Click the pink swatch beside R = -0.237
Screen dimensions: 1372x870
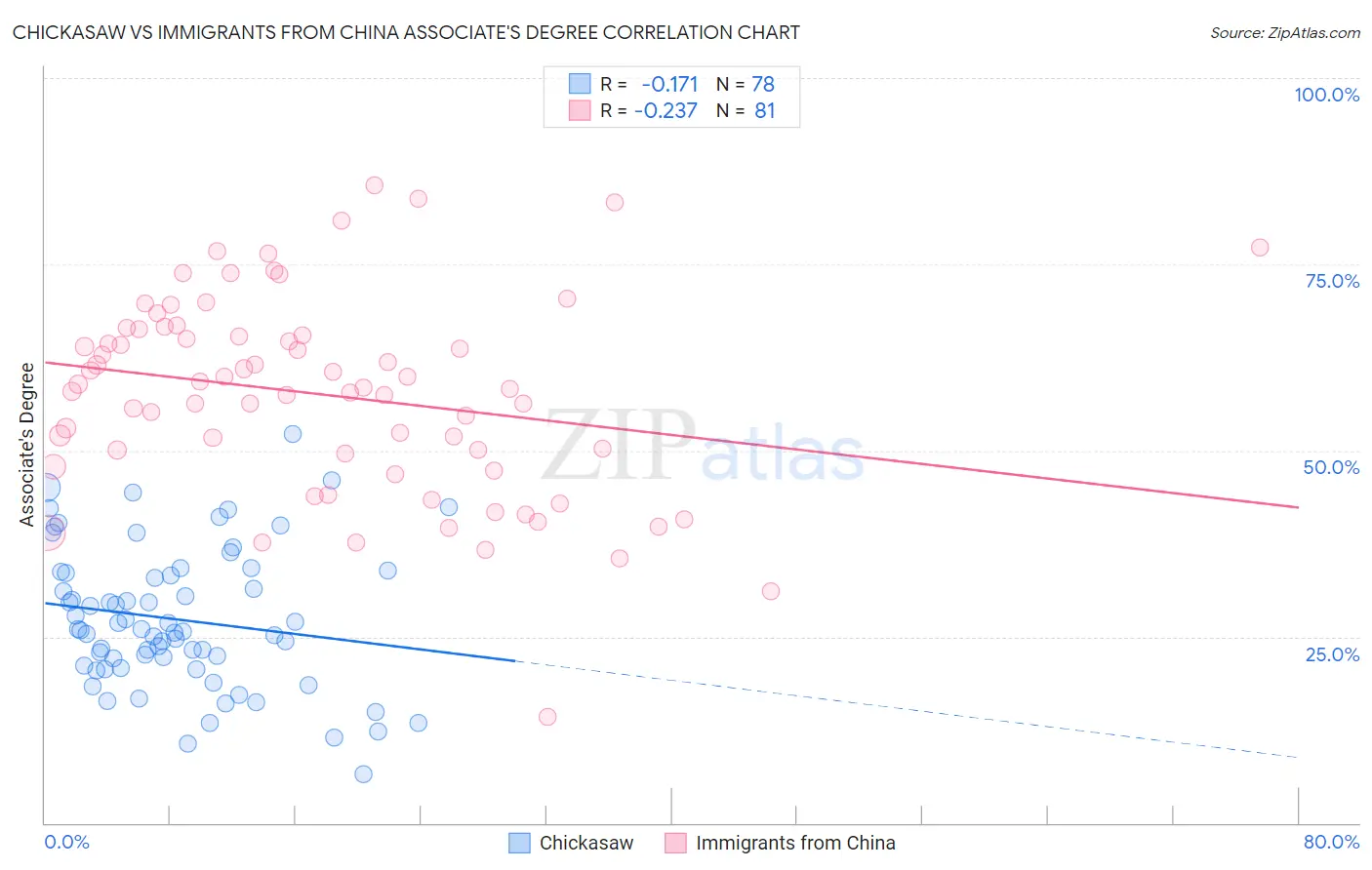(580, 110)
